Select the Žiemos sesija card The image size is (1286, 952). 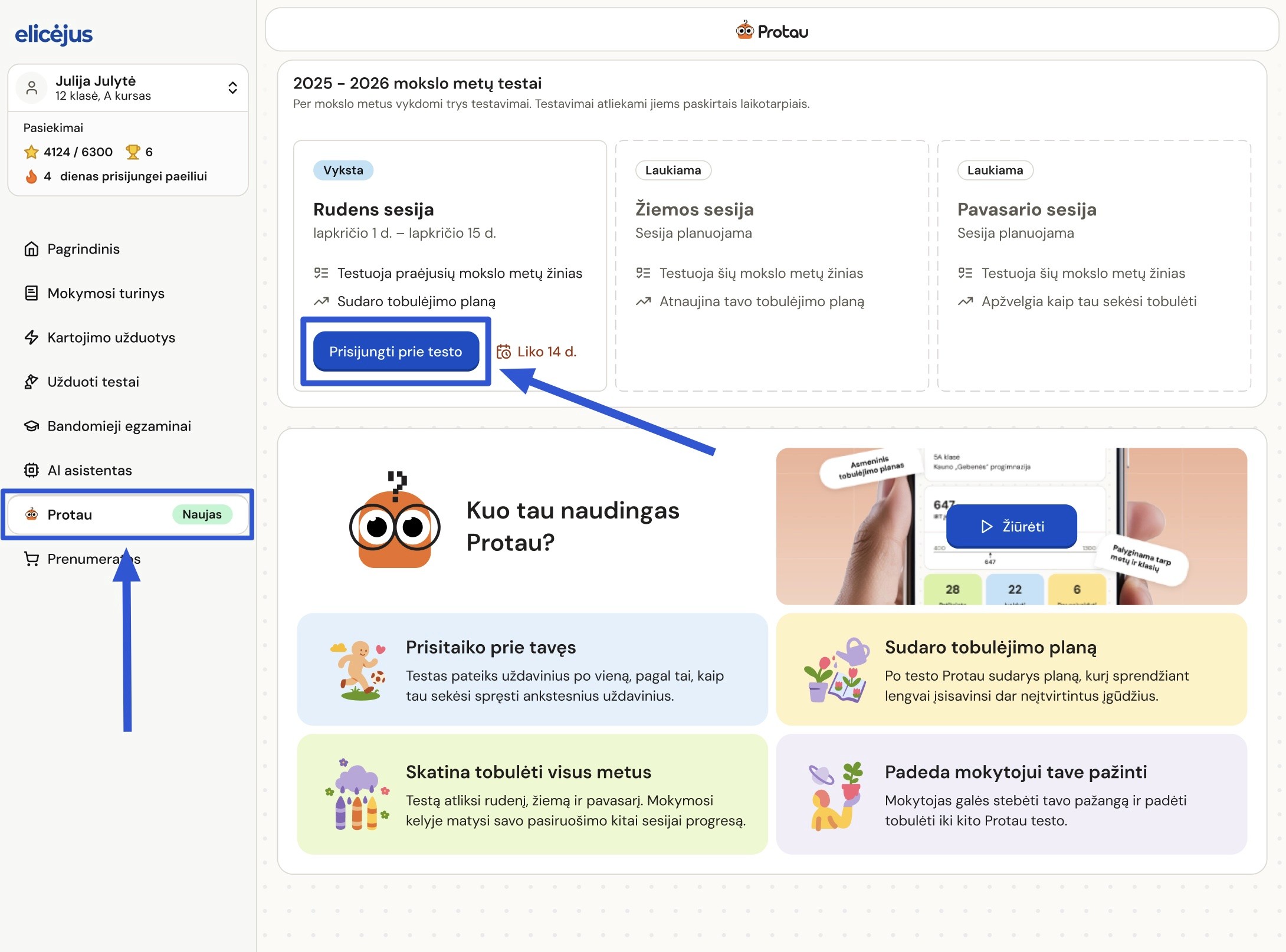coord(772,265)
